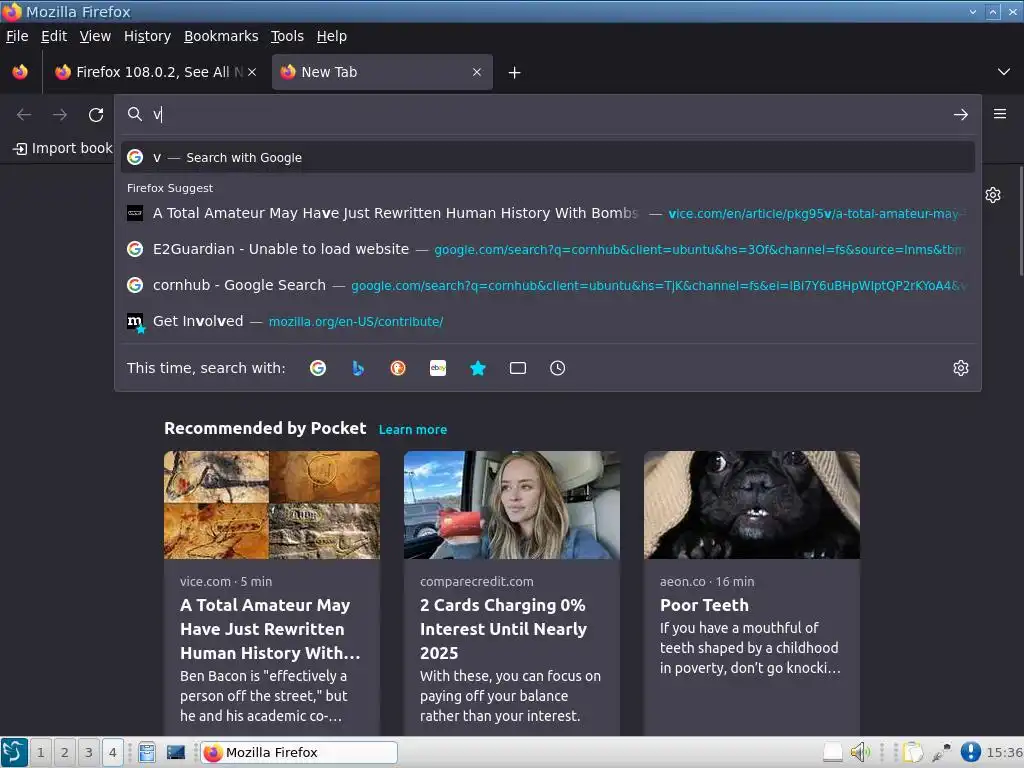1024x768 pixels.
Task: Close the New Tab tab
Action: [x=477, y=72]
